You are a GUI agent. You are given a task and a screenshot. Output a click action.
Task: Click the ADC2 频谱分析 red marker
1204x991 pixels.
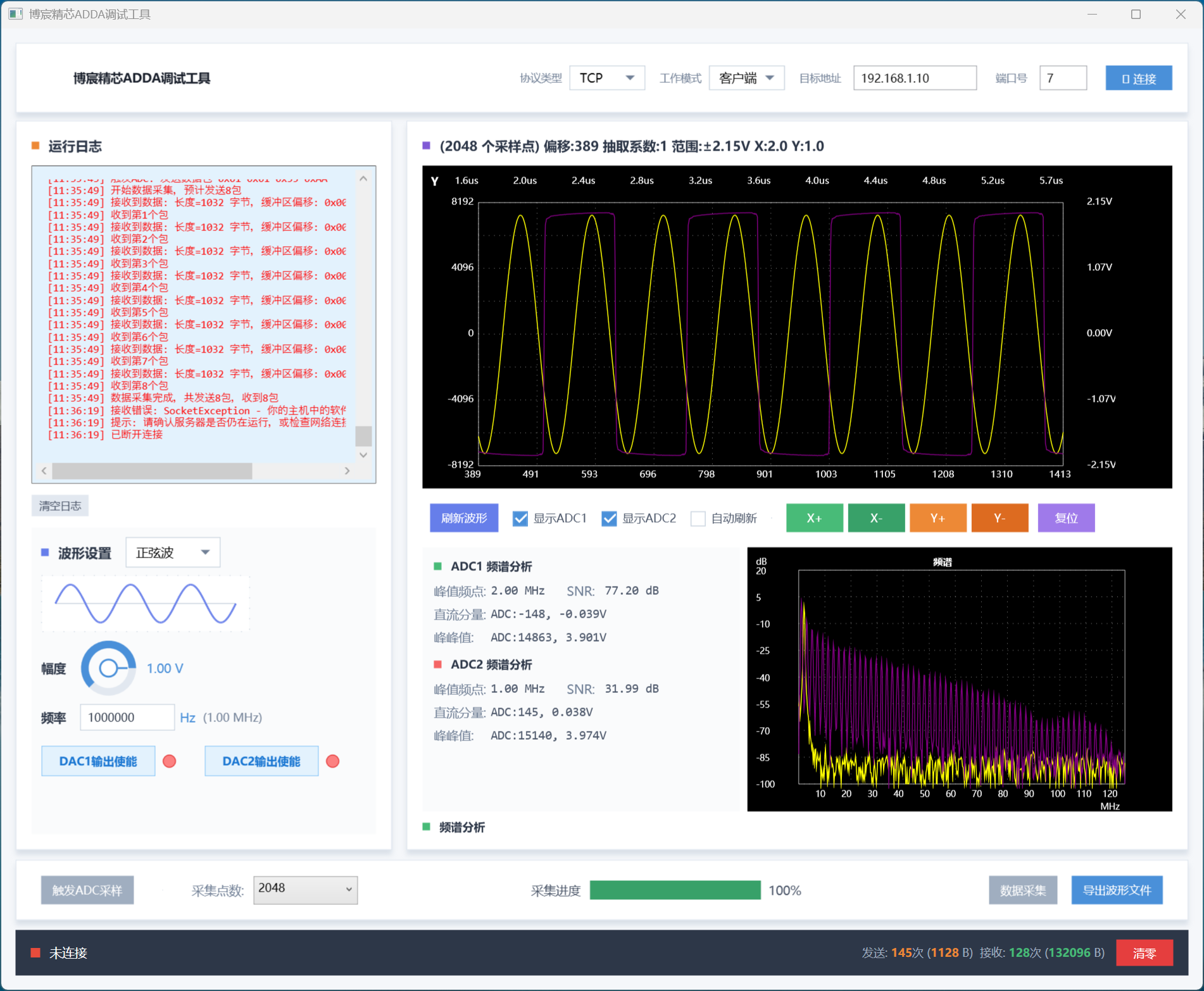coord(437,664)
